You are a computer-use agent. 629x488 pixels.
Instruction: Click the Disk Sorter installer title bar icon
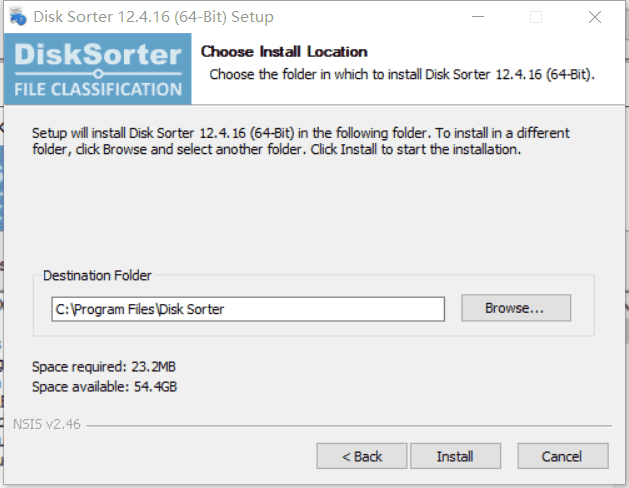(x=18, y=16)
